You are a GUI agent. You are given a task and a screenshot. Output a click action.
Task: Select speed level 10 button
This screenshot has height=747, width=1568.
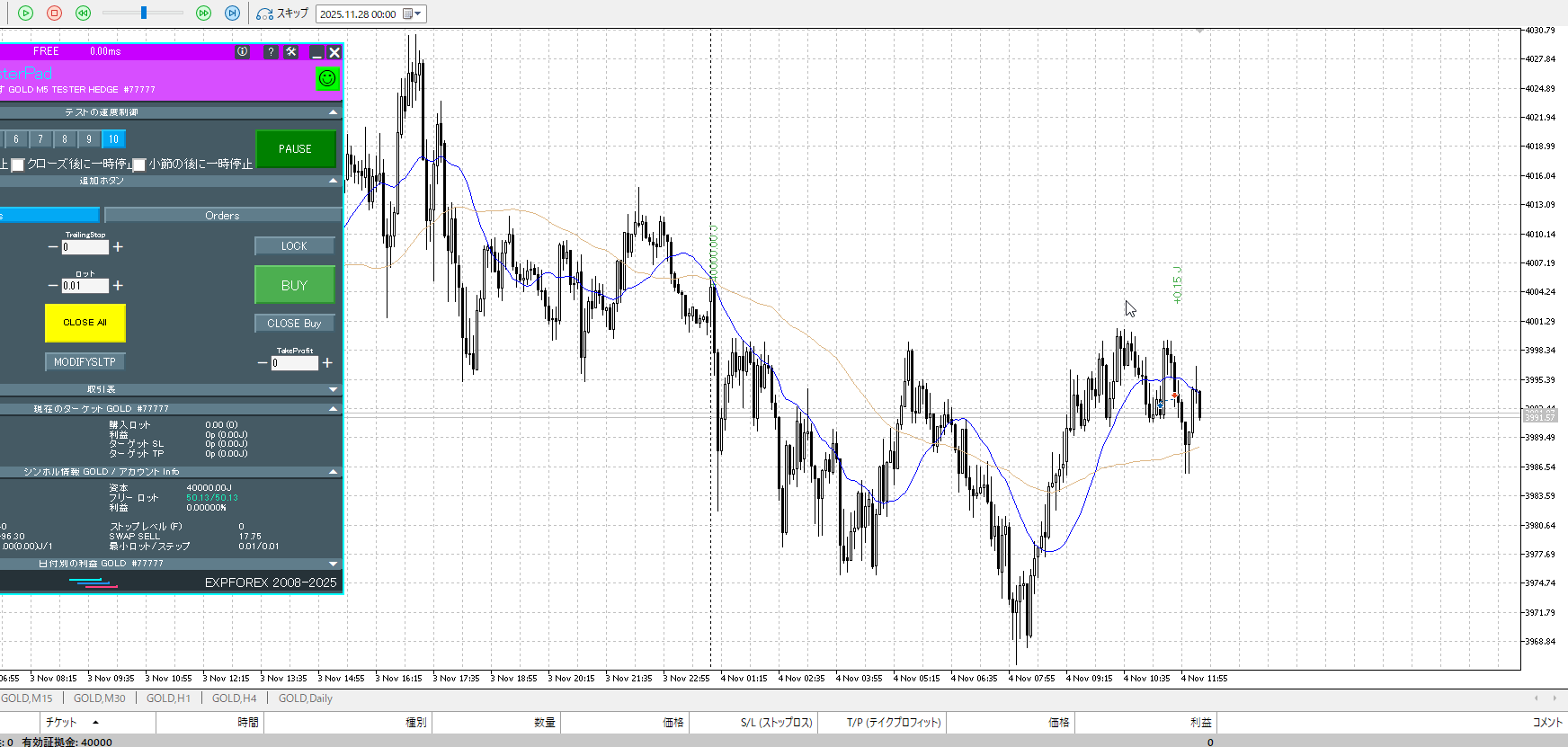(x=113, y=139)
